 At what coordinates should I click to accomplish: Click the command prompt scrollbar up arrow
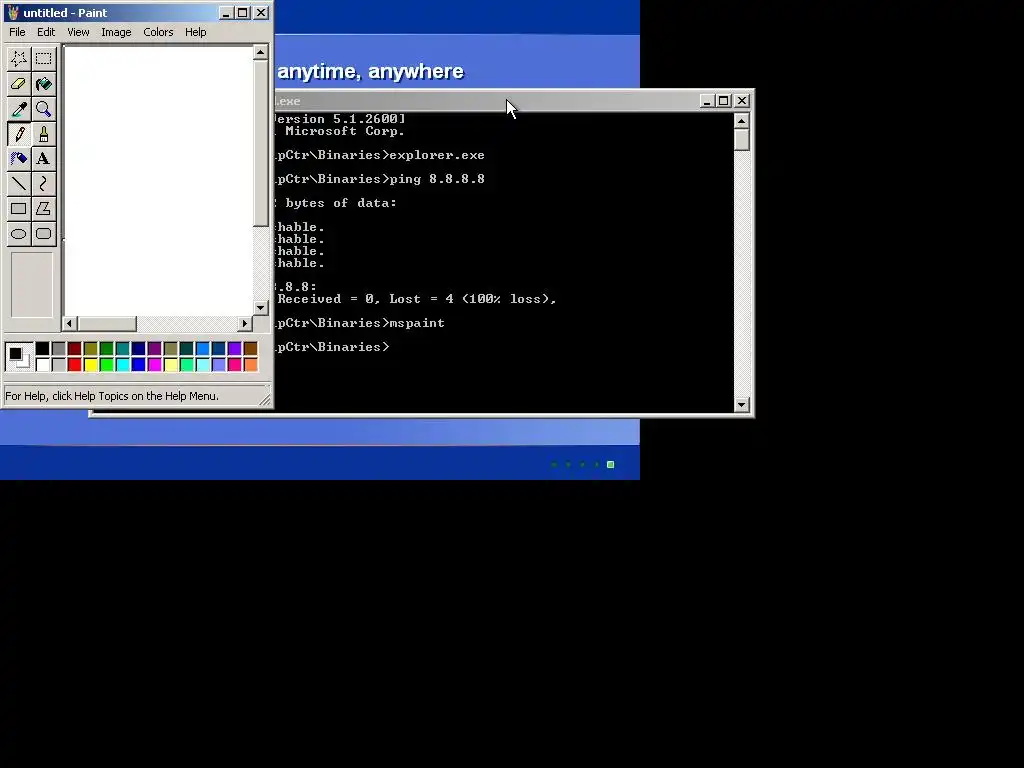tap(741, 121)
